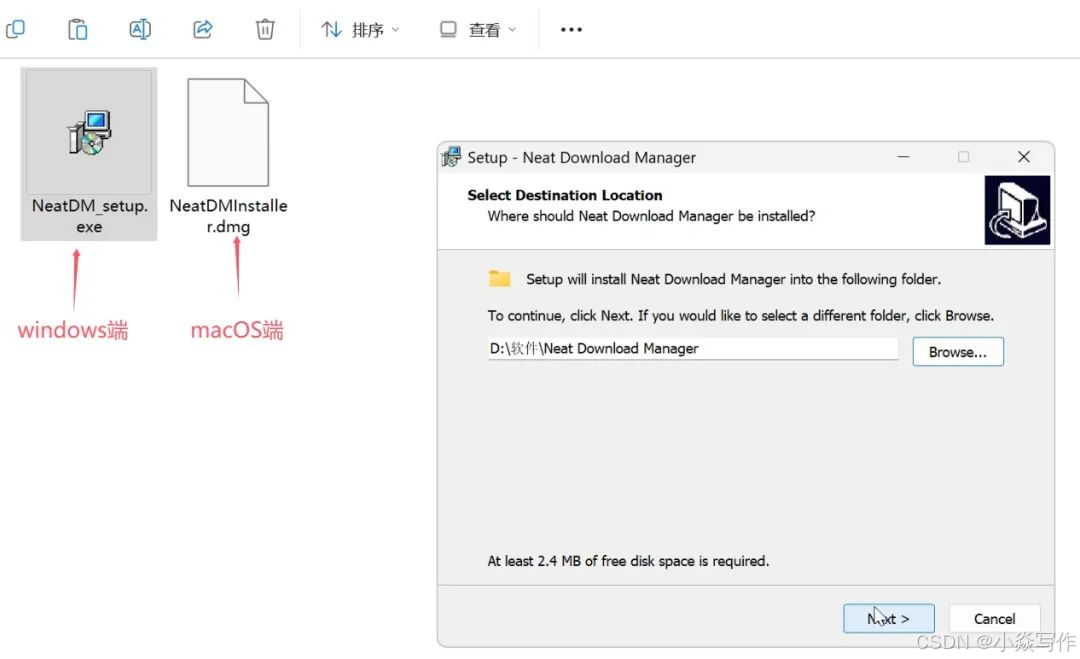1080x659 pixels.
Task: Click the Paste clipboard icon
Action: click(78, 30)
